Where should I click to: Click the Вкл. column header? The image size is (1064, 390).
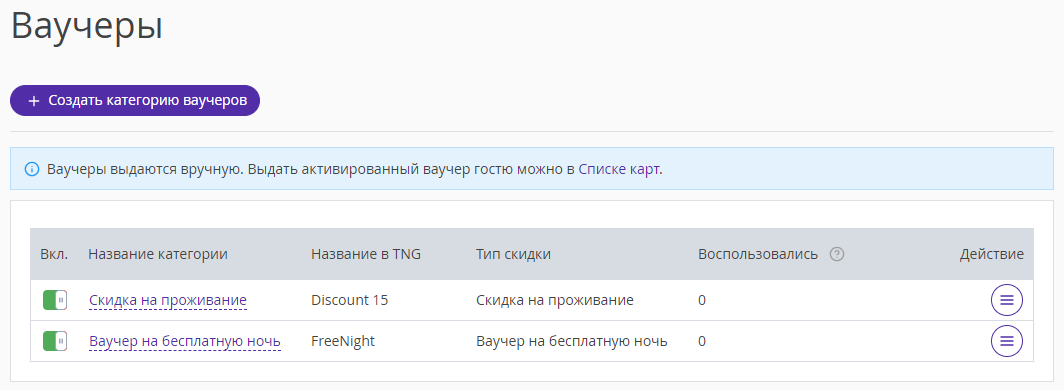tap(54, 254)
